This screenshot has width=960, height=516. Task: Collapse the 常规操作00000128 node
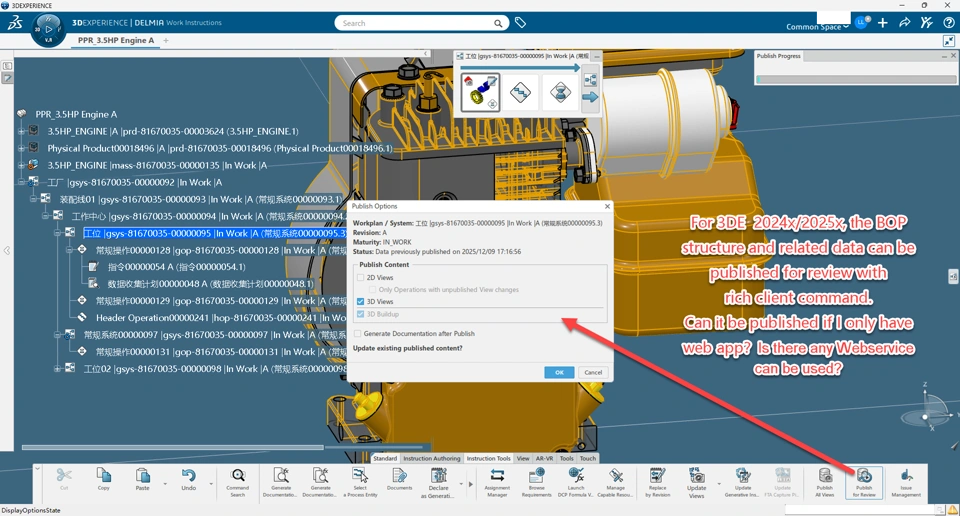70,250
